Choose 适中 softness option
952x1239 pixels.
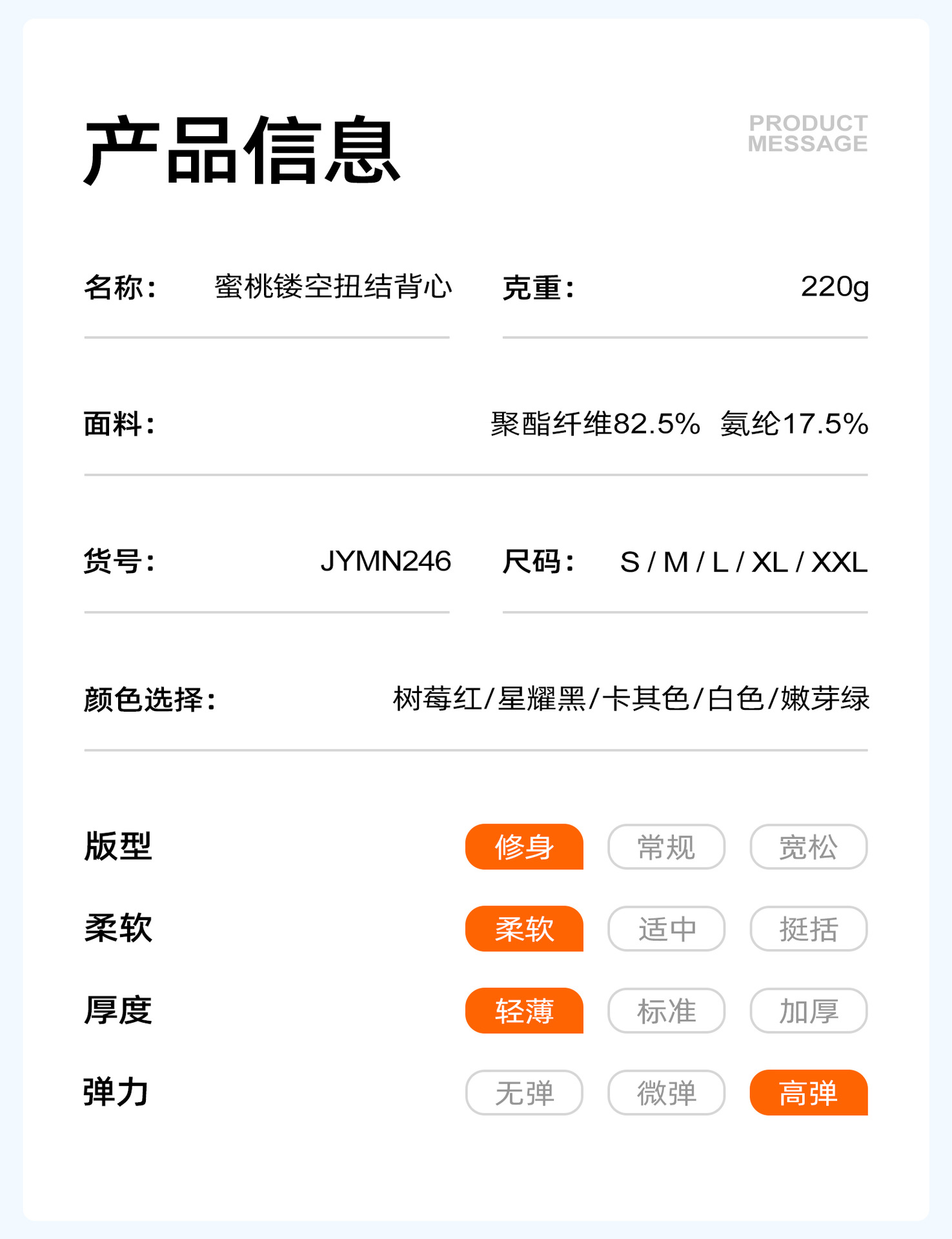tap(666, 929)
